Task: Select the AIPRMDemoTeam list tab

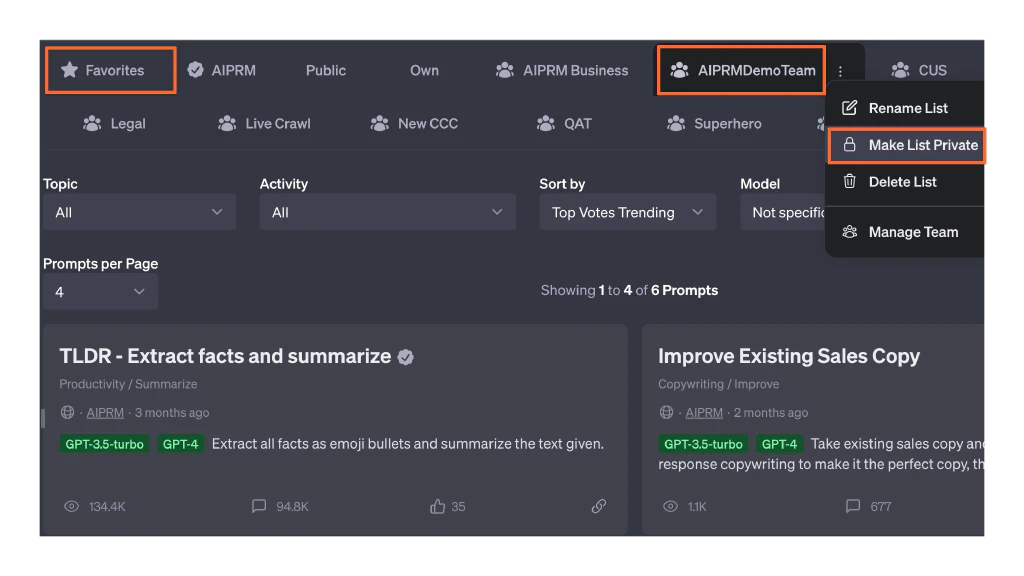Action: (741, 70)
